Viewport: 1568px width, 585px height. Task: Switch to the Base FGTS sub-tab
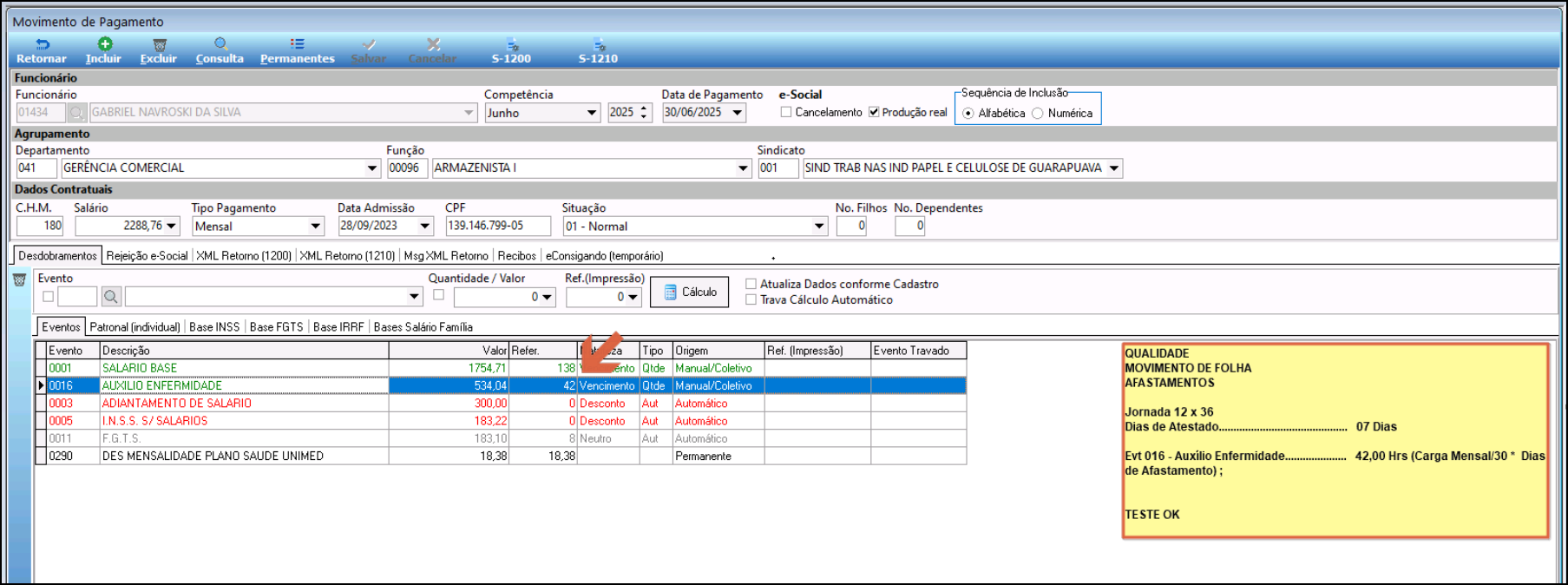click(x=276, y=327)
